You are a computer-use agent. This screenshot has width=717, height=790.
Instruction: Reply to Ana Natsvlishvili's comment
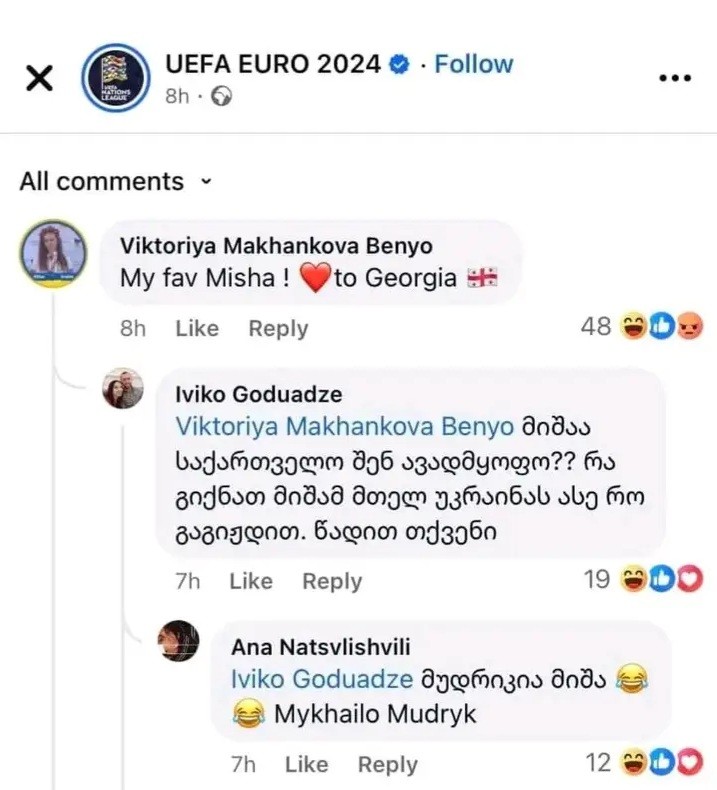point(387,765)
